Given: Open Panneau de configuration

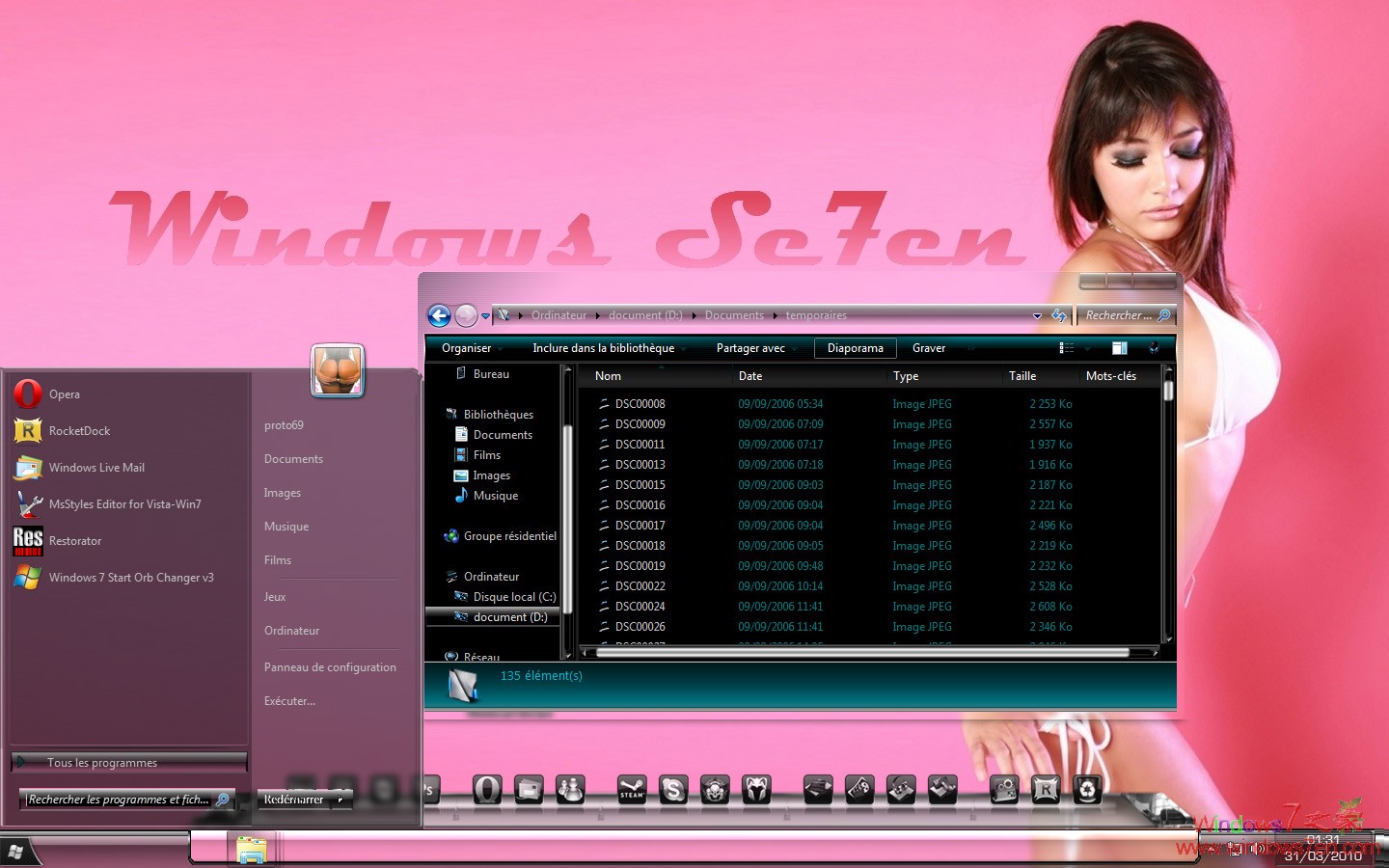Looking at the screenshot, I should [330, 666].
